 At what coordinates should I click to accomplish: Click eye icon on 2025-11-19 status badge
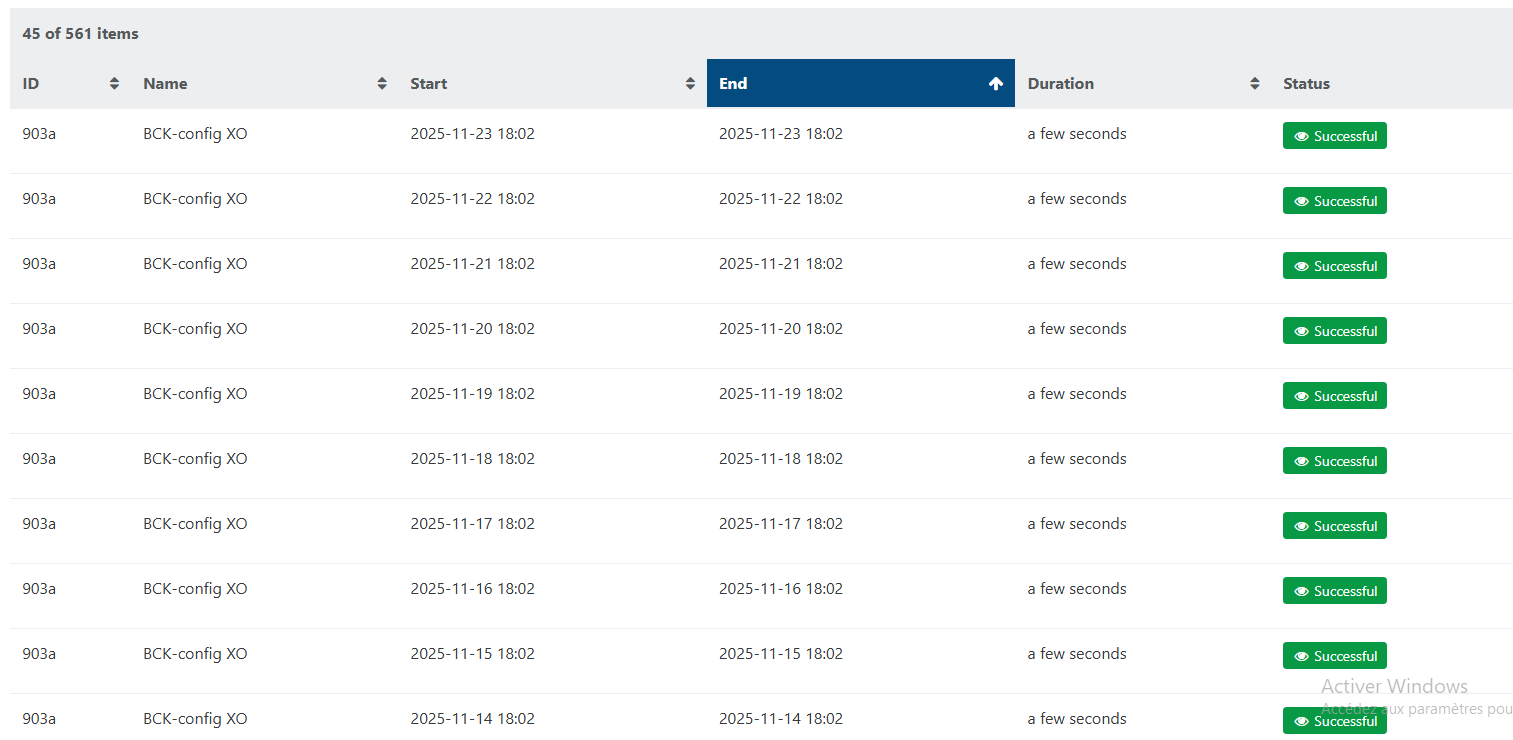coord(1302,396)
